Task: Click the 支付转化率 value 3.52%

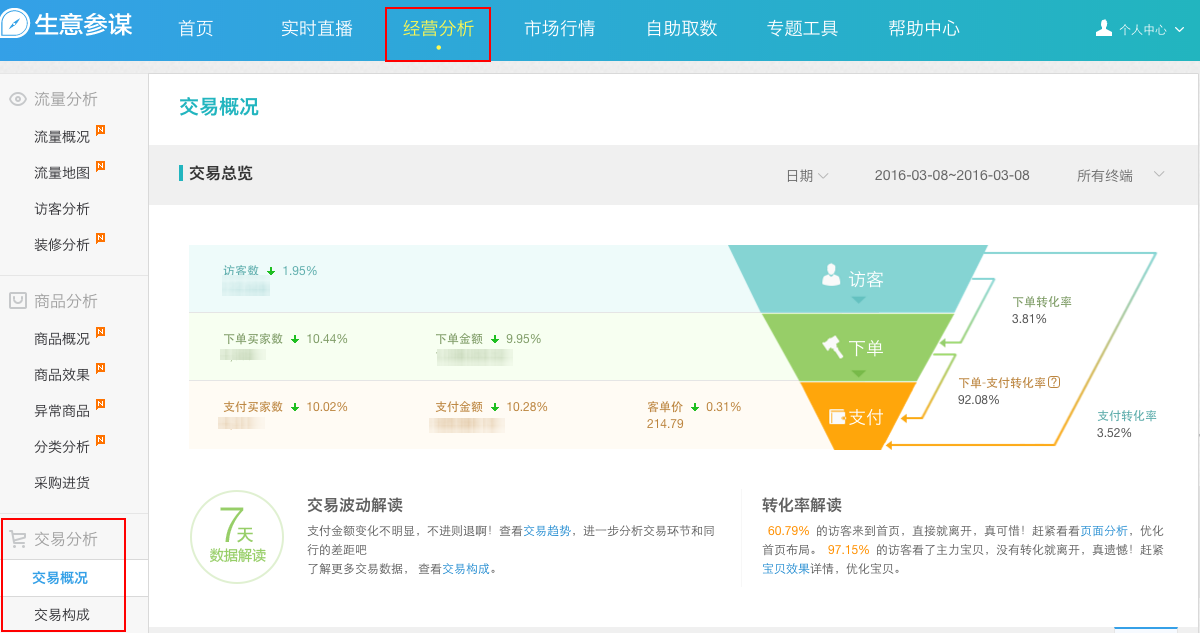Action: (1113, 433)
